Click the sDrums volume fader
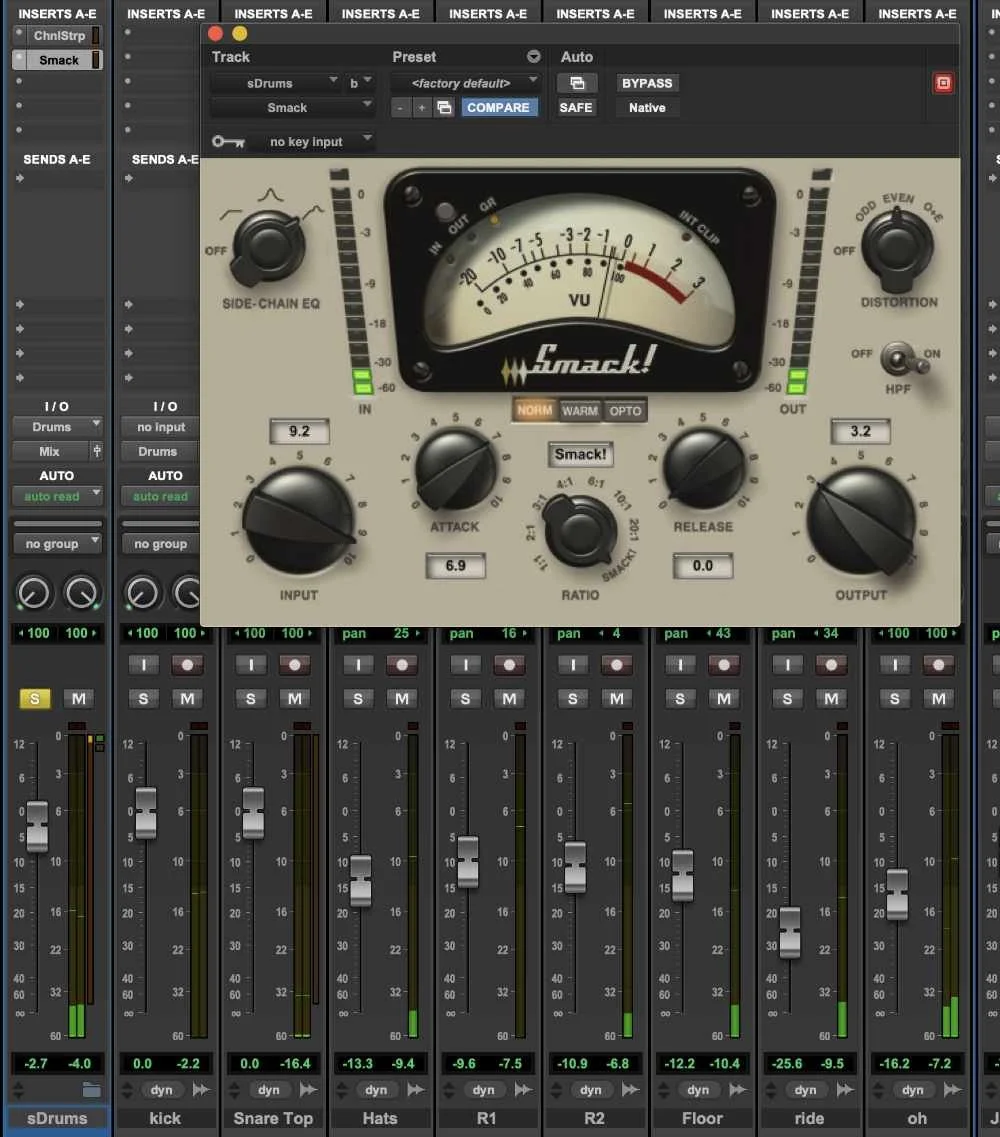This screenshot has width=1000, height=1137. (x=37, y=827)
